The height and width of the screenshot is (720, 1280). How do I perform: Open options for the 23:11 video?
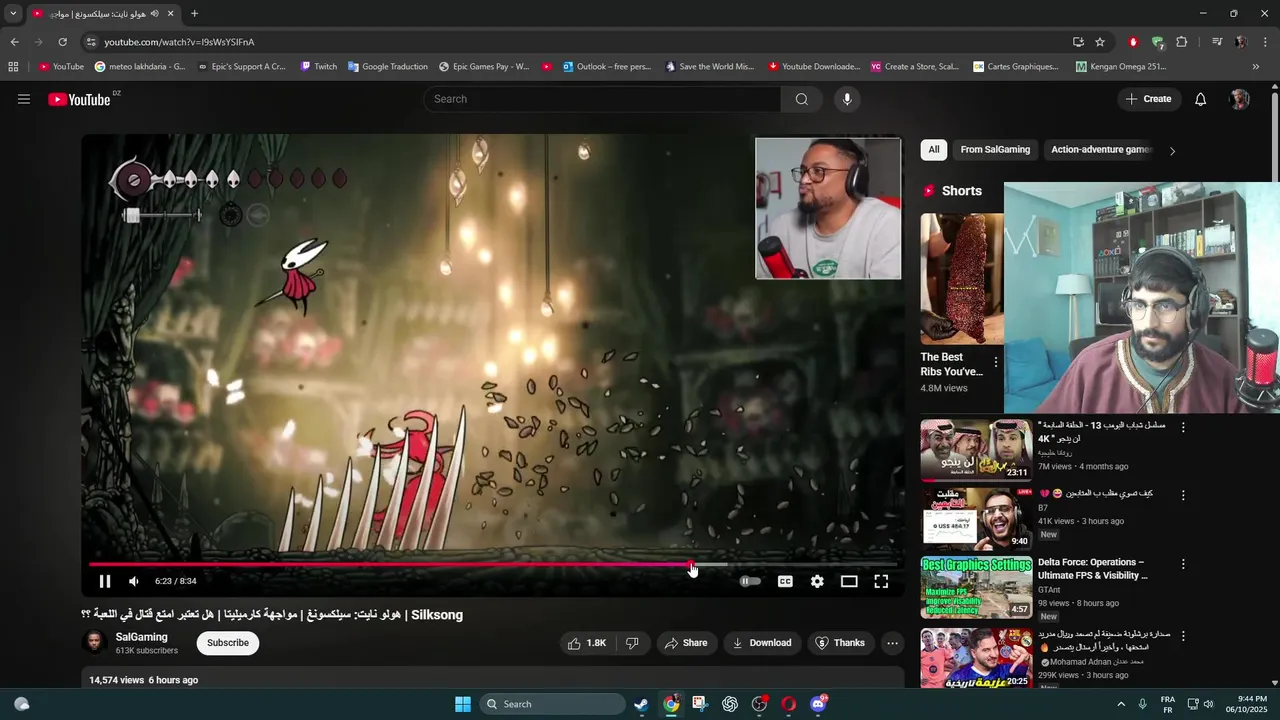[x=1183, y=427]
